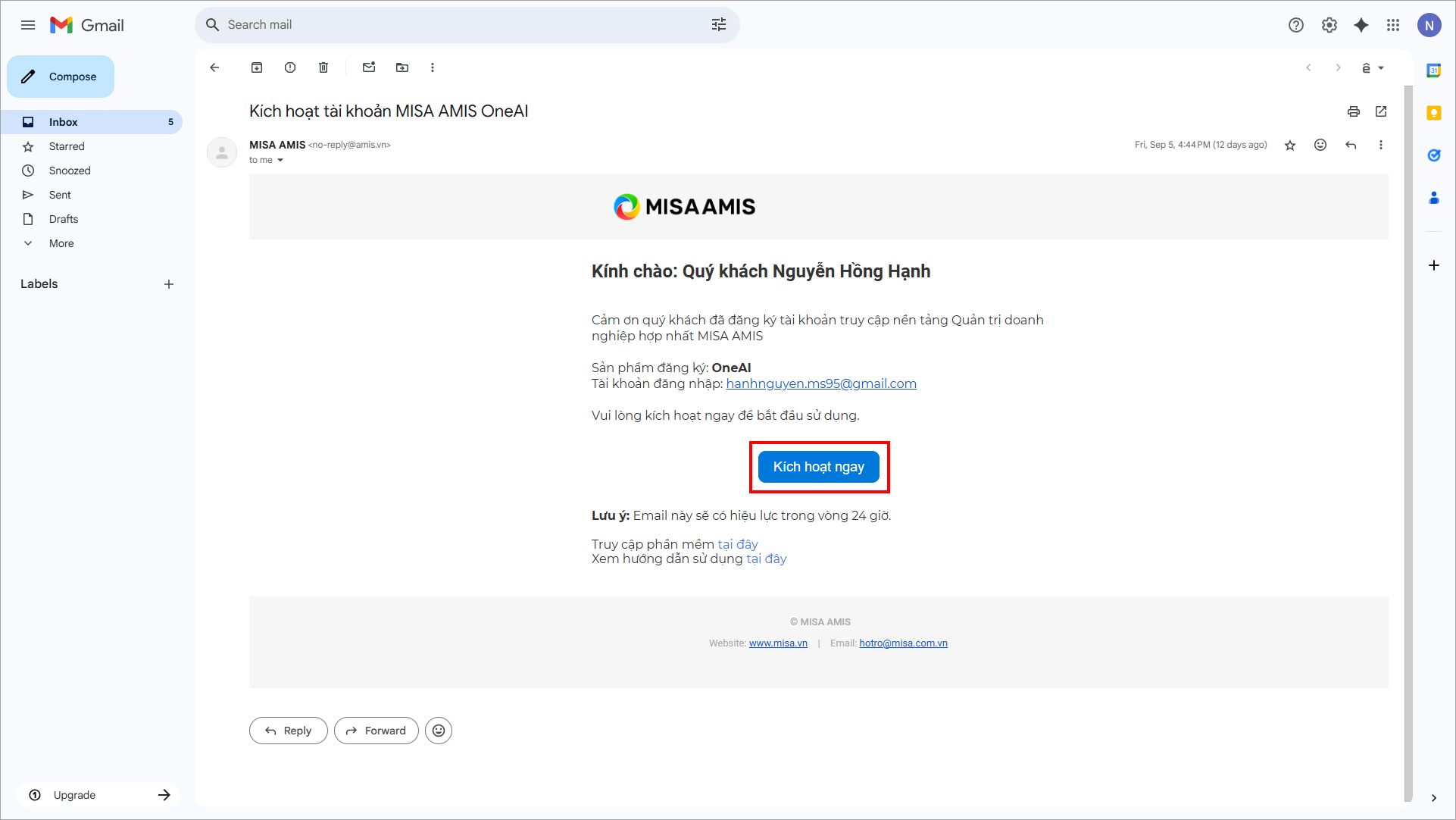Screen dimensions: 1456x820
Task: Expand the 'to me' recipient details
Action: [280, 160]
